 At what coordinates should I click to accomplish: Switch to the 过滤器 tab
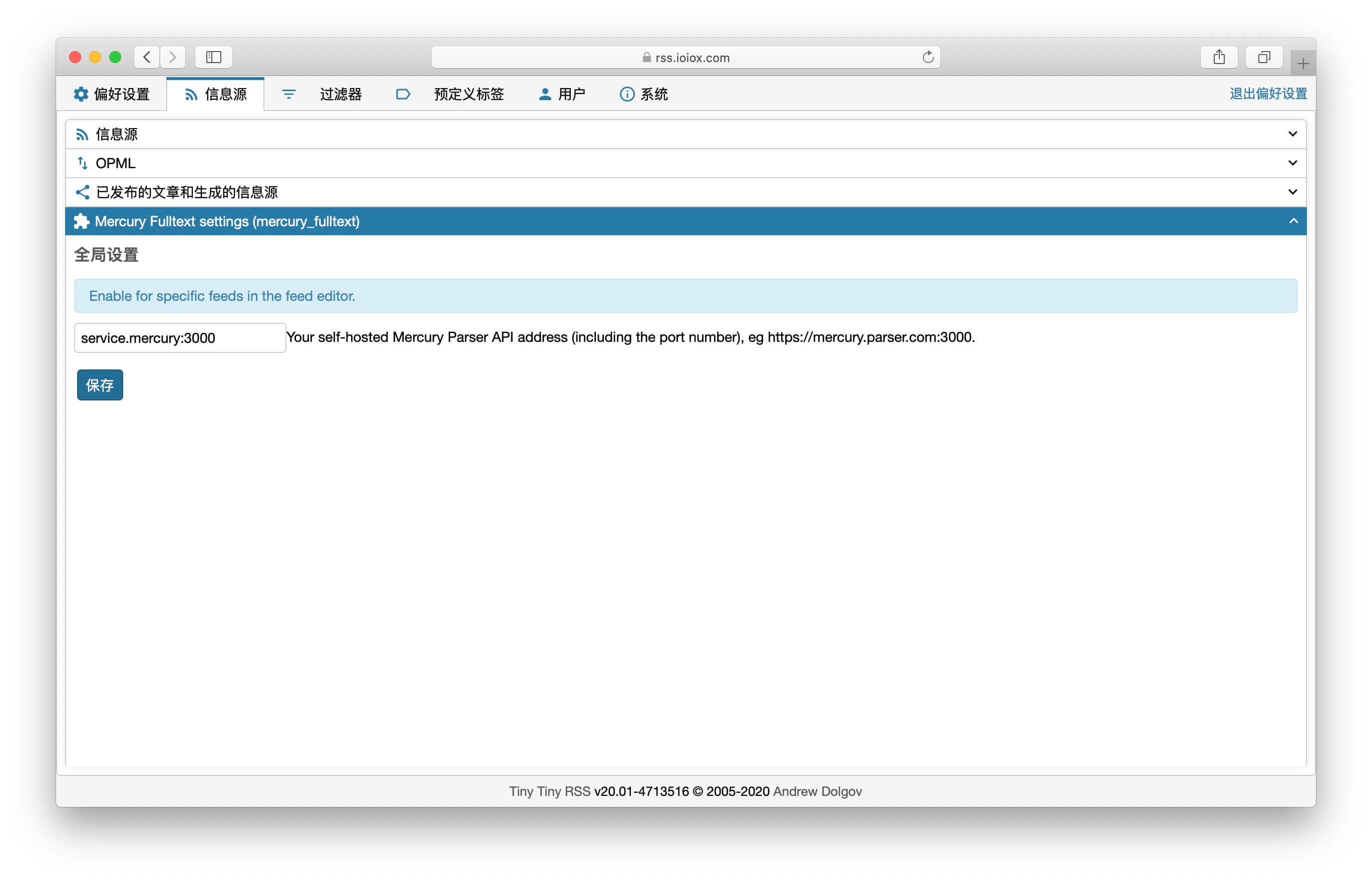[x=340, y=94]
